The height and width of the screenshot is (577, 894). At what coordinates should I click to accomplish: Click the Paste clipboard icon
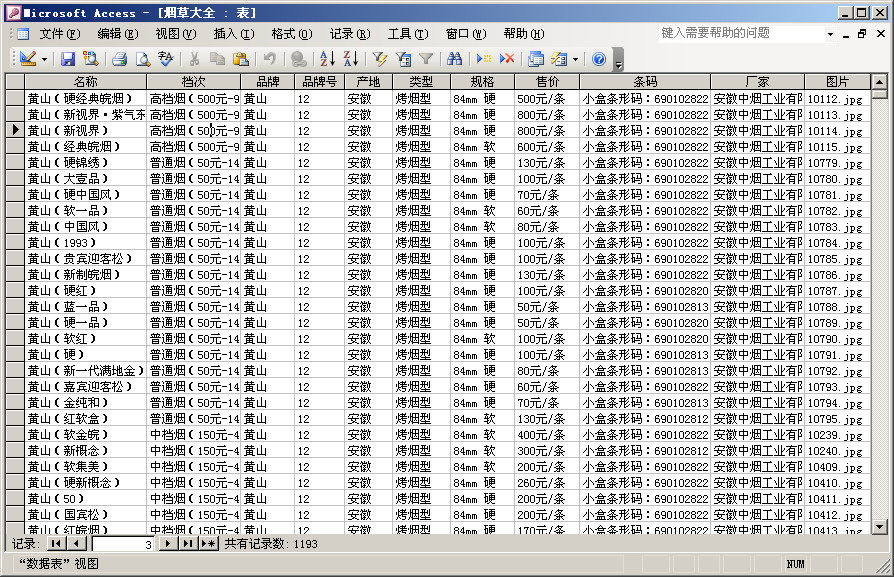[241, 58]
